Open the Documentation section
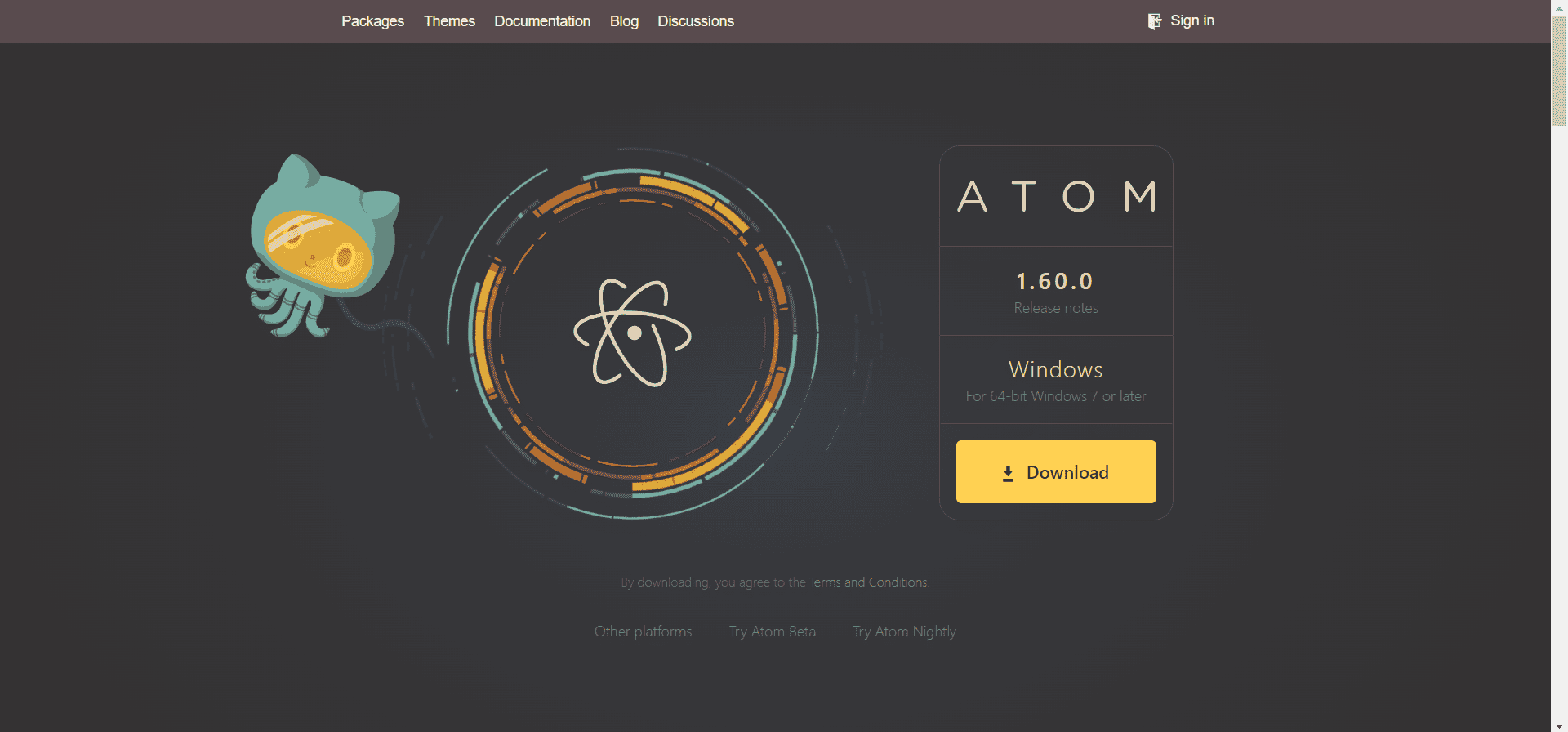Screen dimensions: 1568x732 click(542, 21)
